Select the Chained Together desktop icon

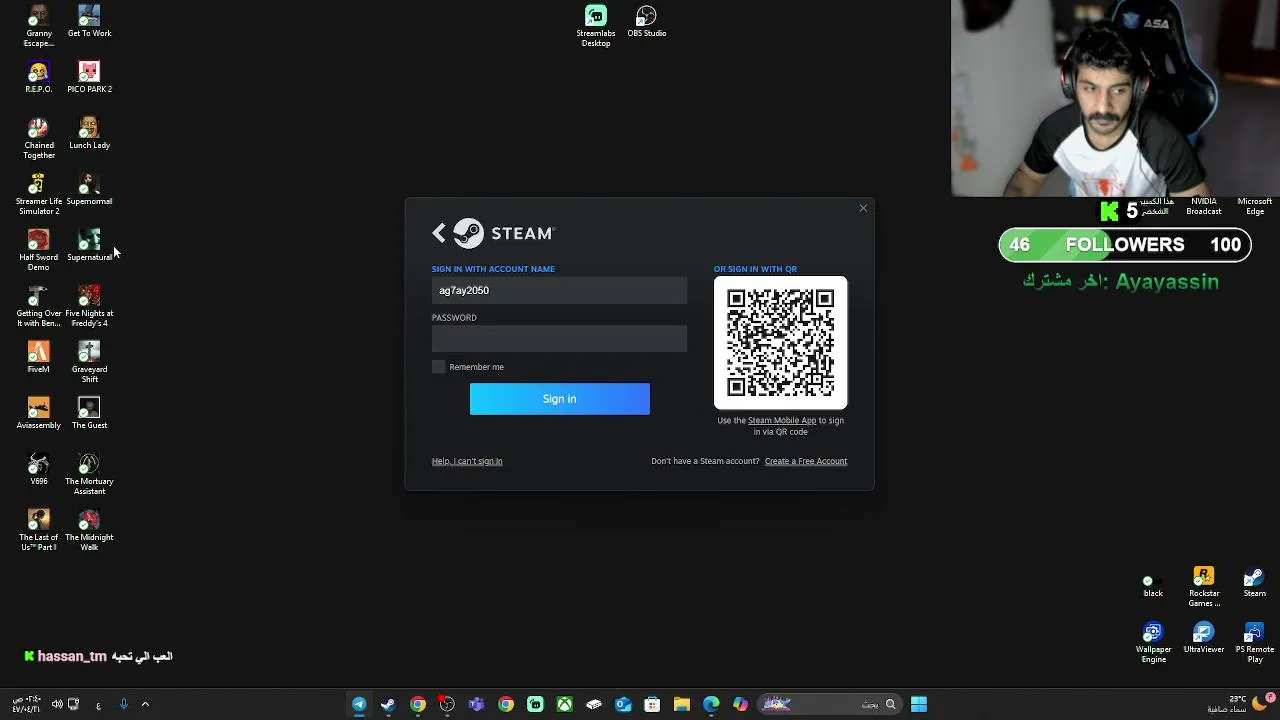38,139
